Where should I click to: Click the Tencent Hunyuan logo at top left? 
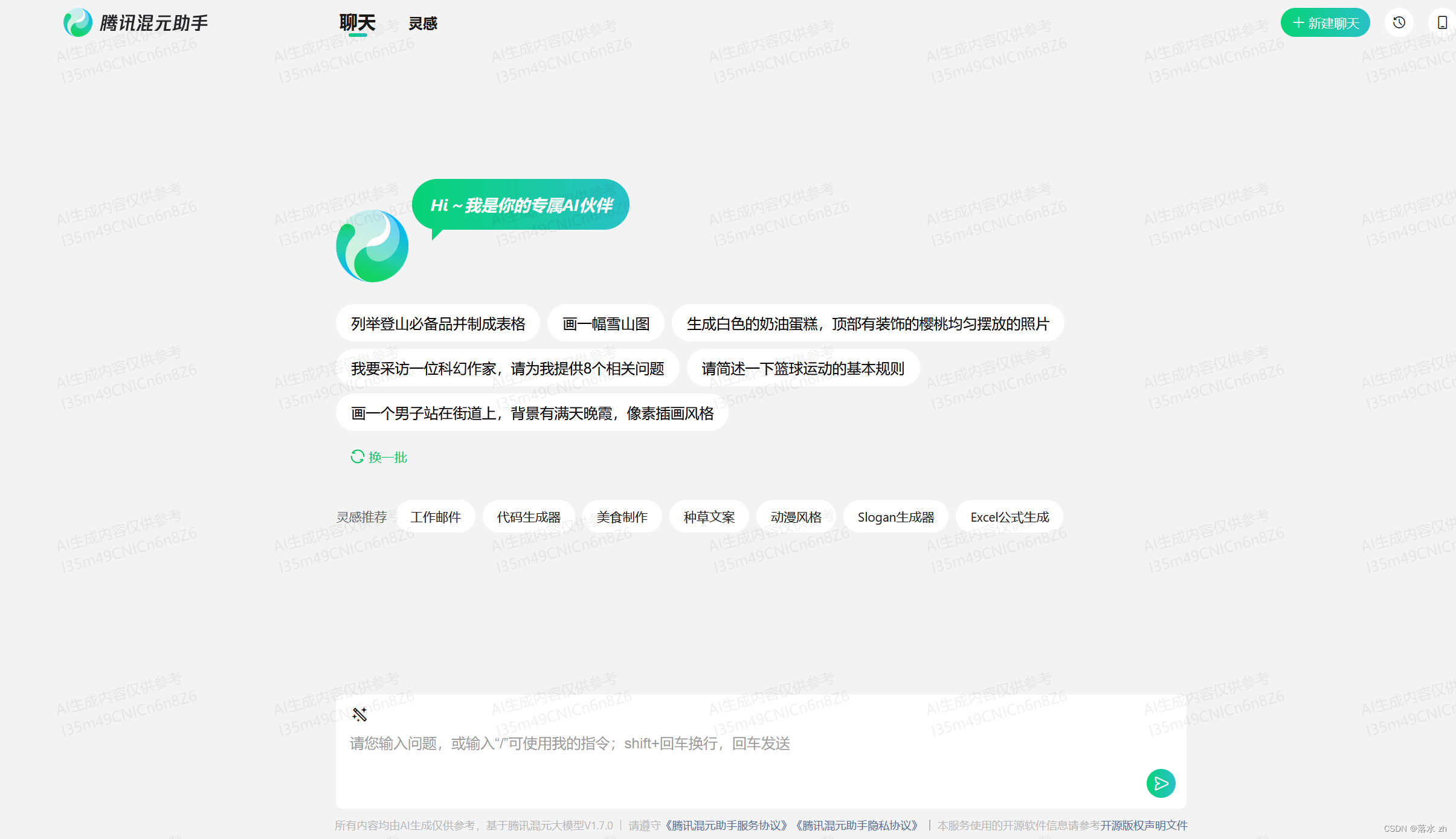[x=78, y=23]
